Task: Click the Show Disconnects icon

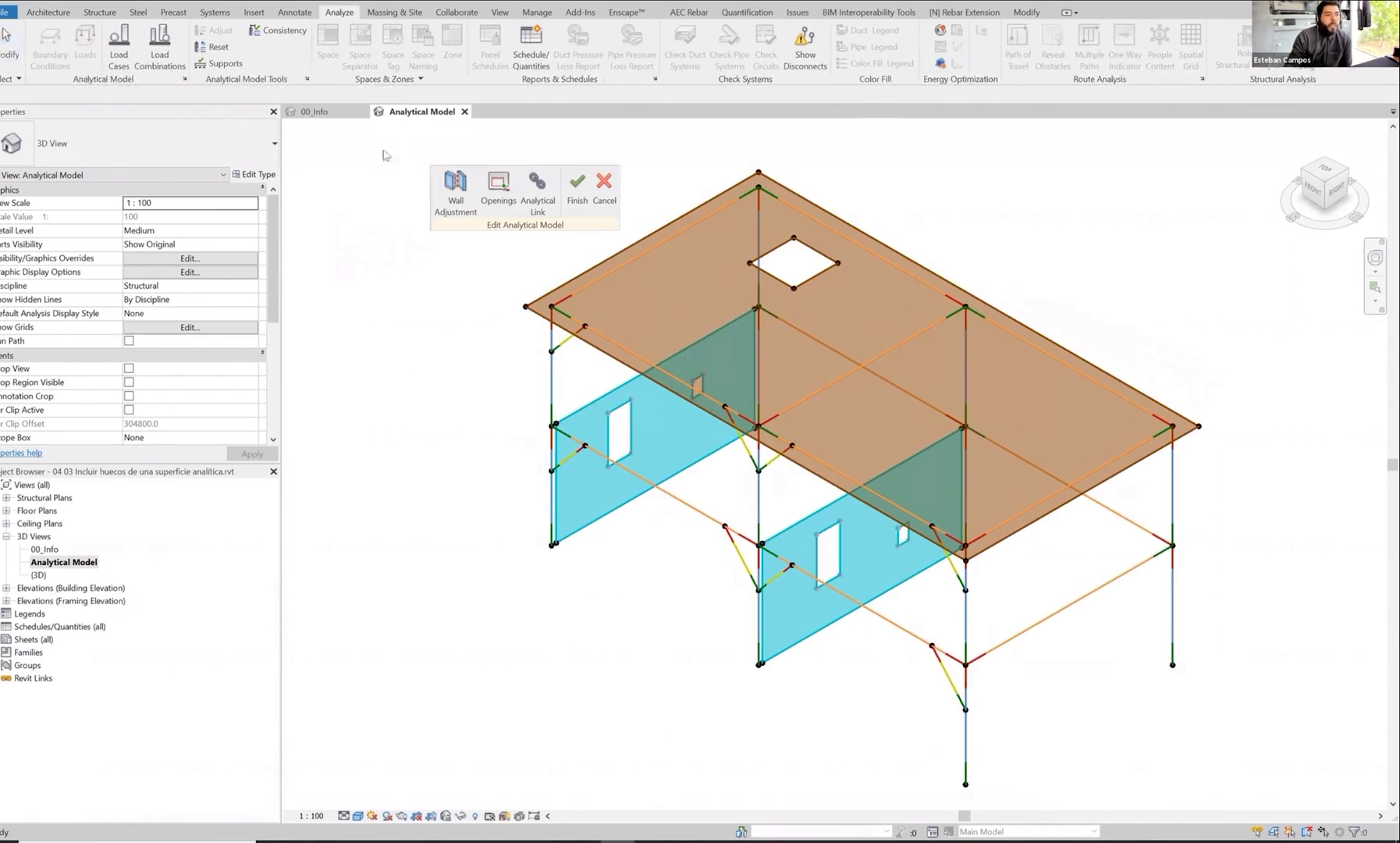Action: coord(805,37)
